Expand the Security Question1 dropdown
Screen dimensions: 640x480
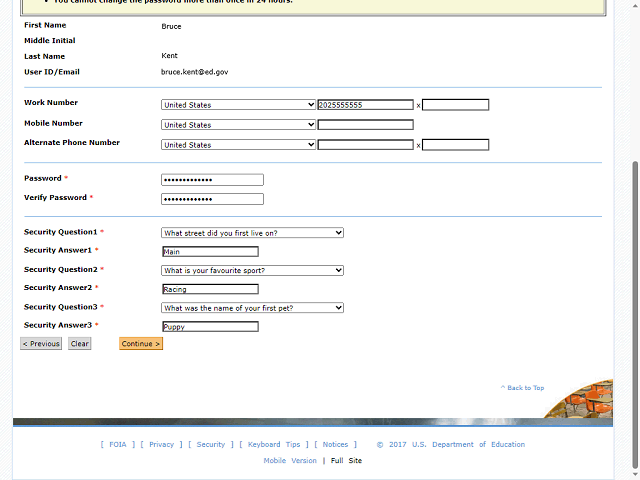[252, 233]
